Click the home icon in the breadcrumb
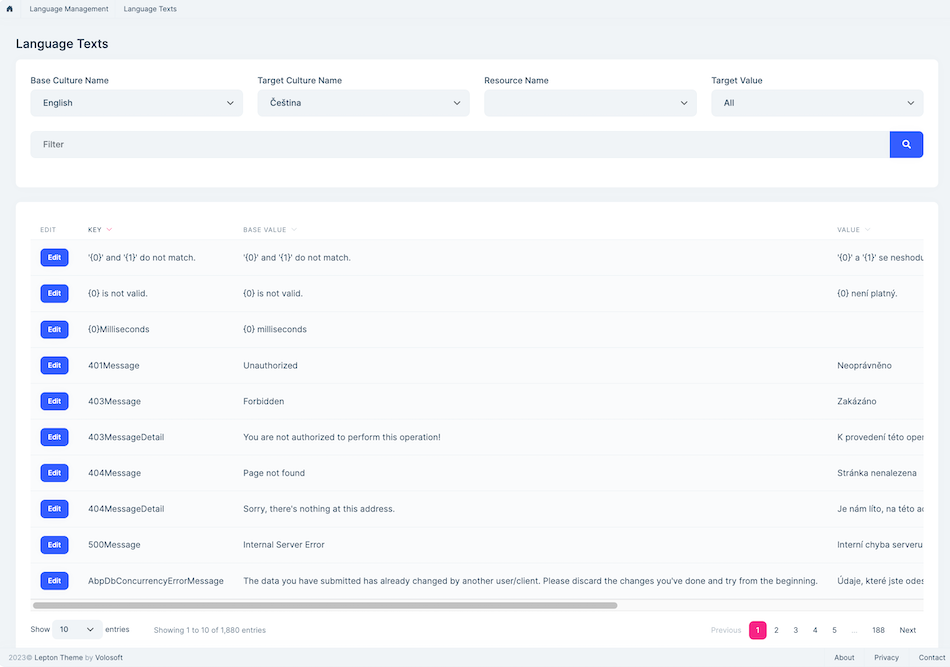The image size is (950, 667). 11,9
